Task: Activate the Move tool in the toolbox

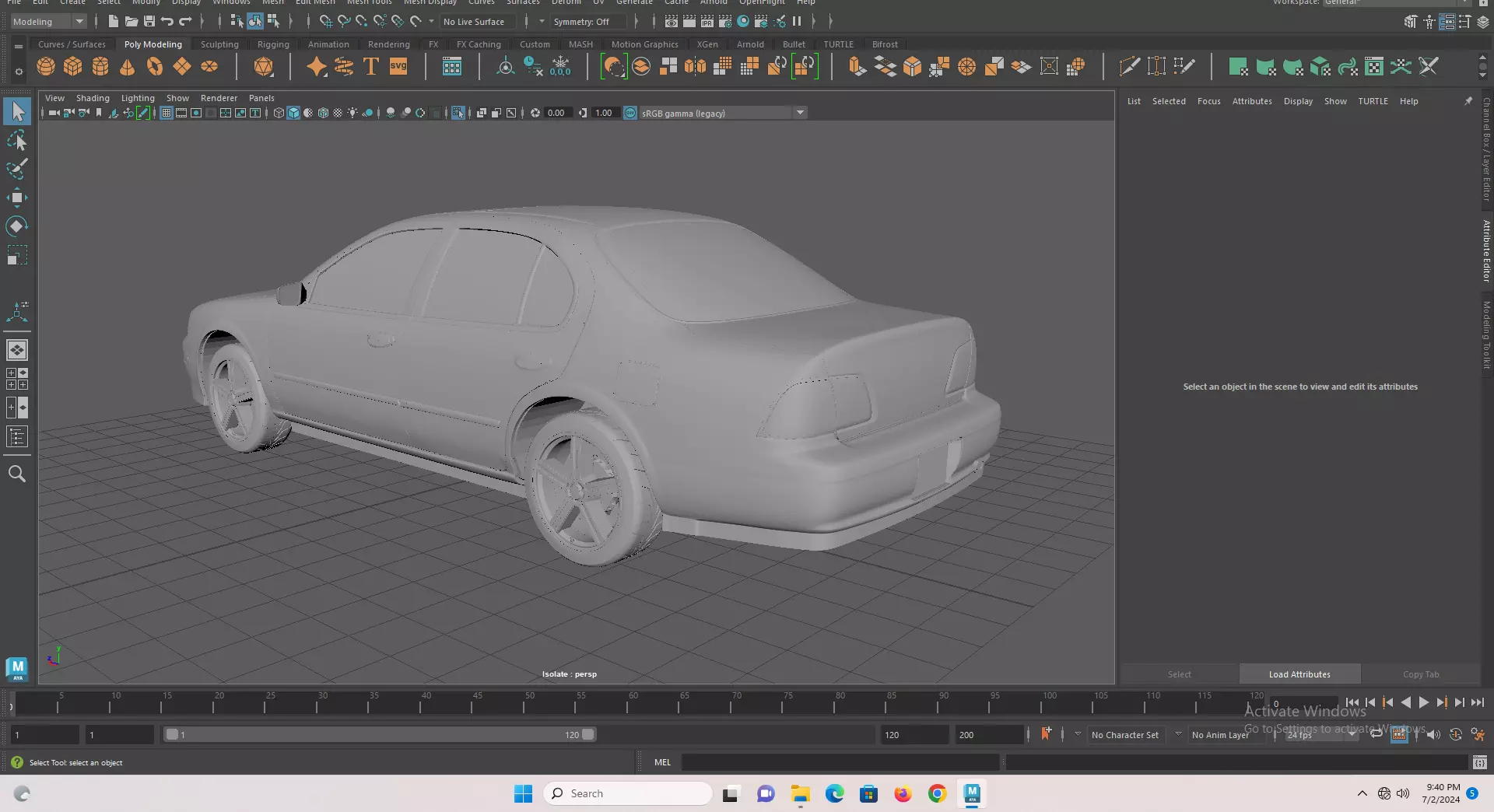Action: pyautogui.click(x=17, y=198)
